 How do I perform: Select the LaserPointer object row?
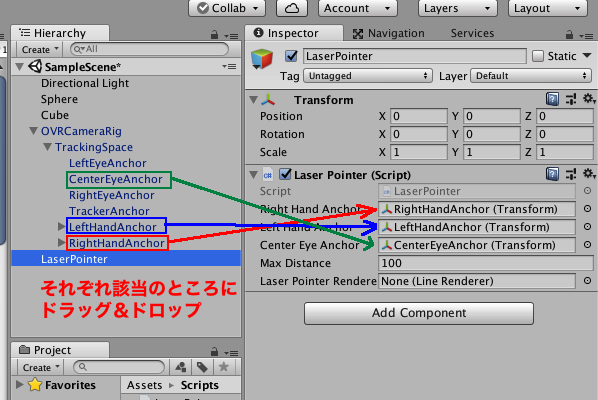tap(126, 259)
